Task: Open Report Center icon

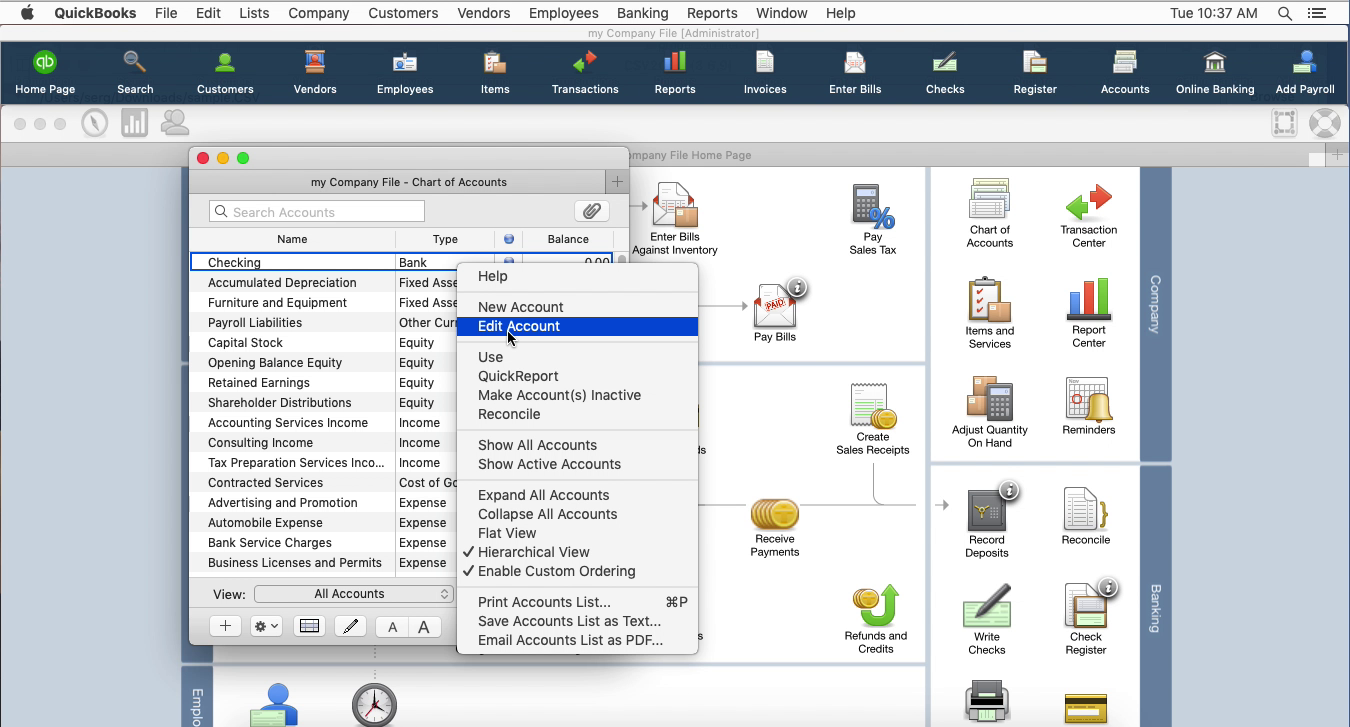Action: point(1089,313)
